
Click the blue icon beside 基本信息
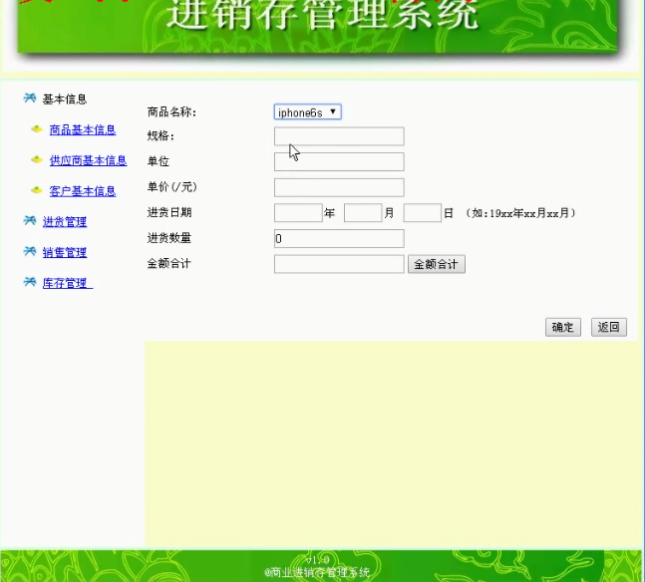point(30,98)
